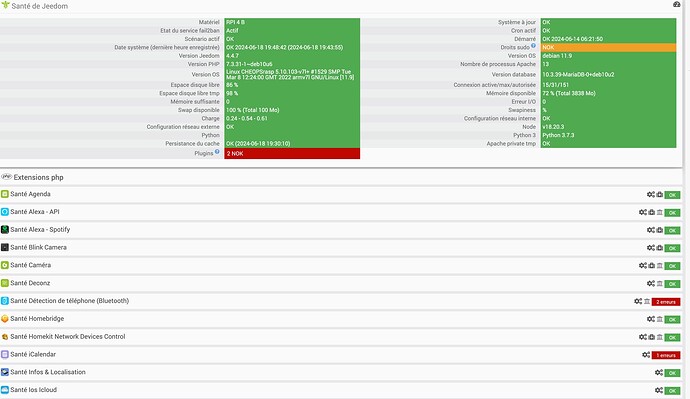Click the gears icon on Santé Homebridge row
Viewport: 690px width, 399px height.
(650, 319)
